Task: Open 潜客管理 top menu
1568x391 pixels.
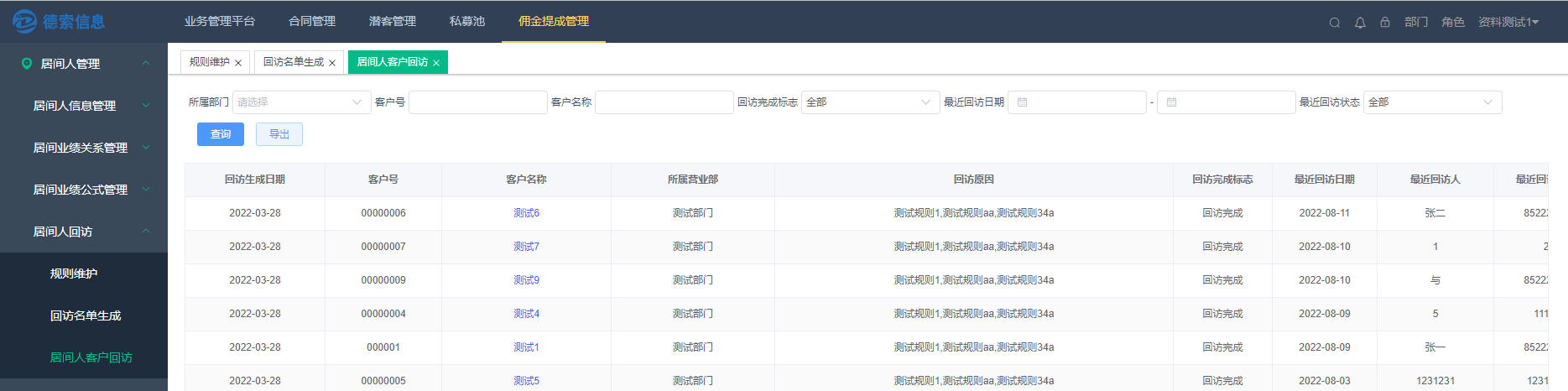Action: [x=393, y=21]
